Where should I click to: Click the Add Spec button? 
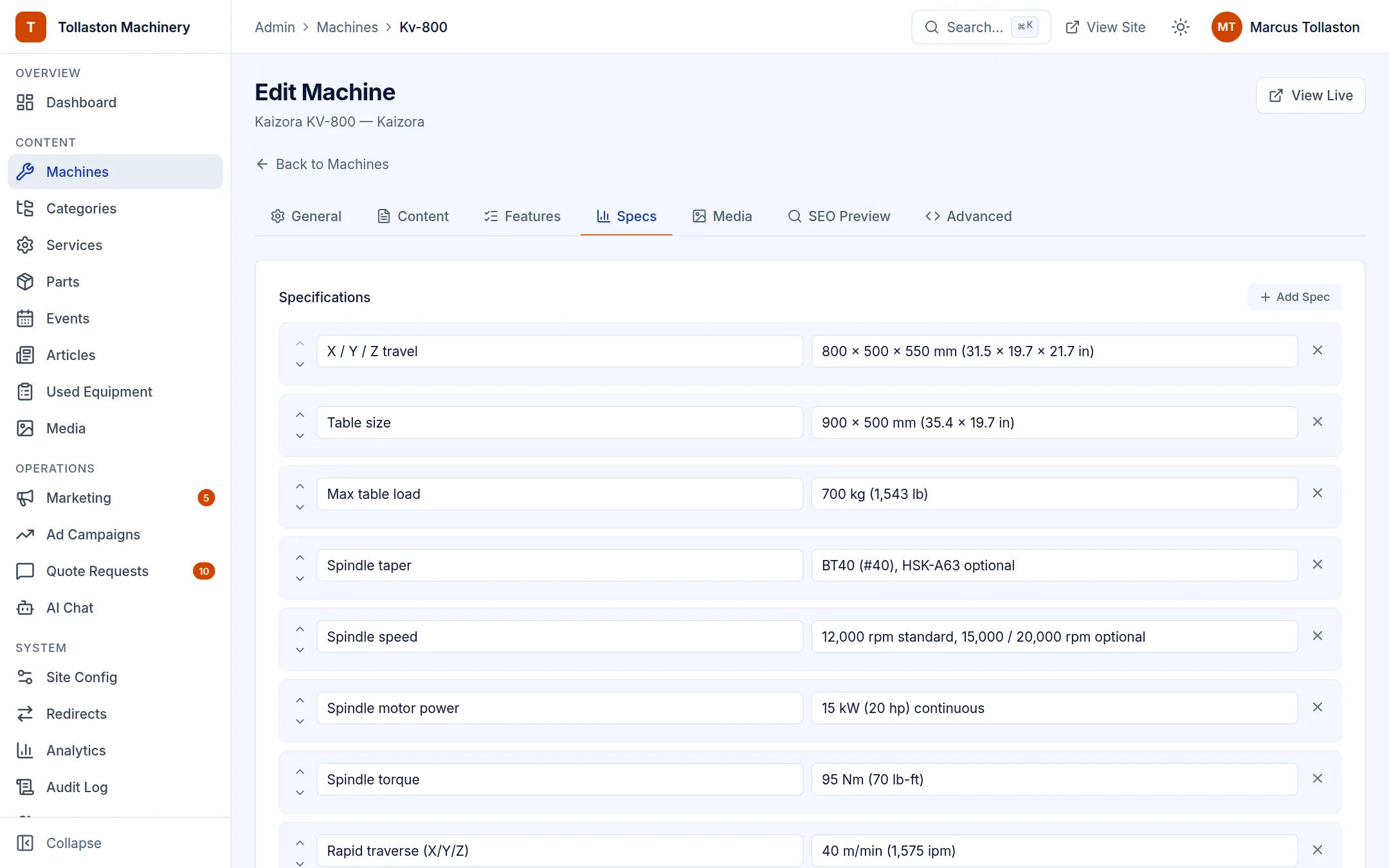1294,297
